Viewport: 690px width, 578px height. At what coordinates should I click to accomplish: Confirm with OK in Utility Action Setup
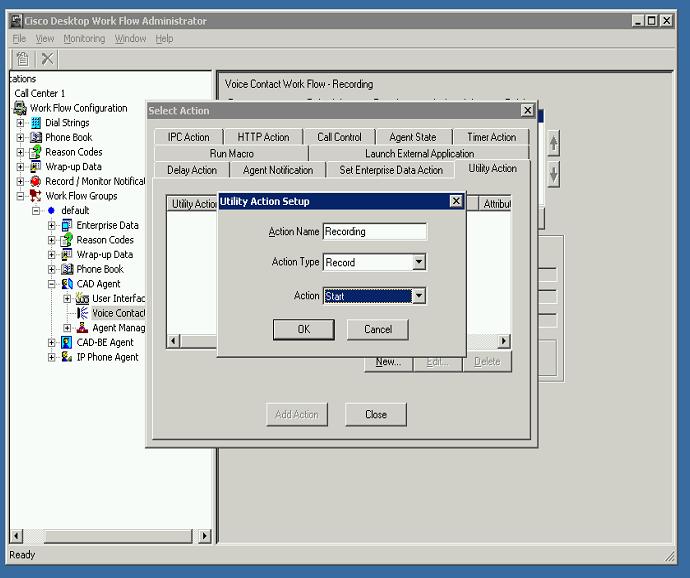click(303, 329)
